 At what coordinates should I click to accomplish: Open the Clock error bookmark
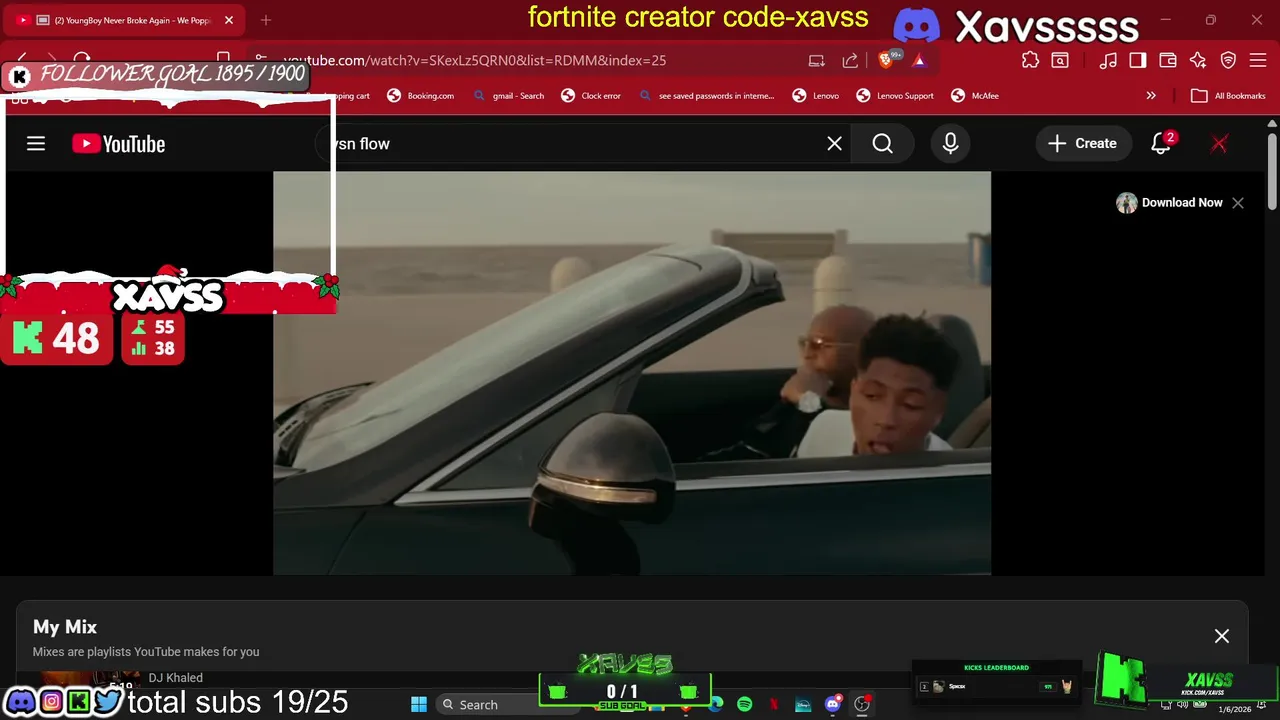(591, 96)
